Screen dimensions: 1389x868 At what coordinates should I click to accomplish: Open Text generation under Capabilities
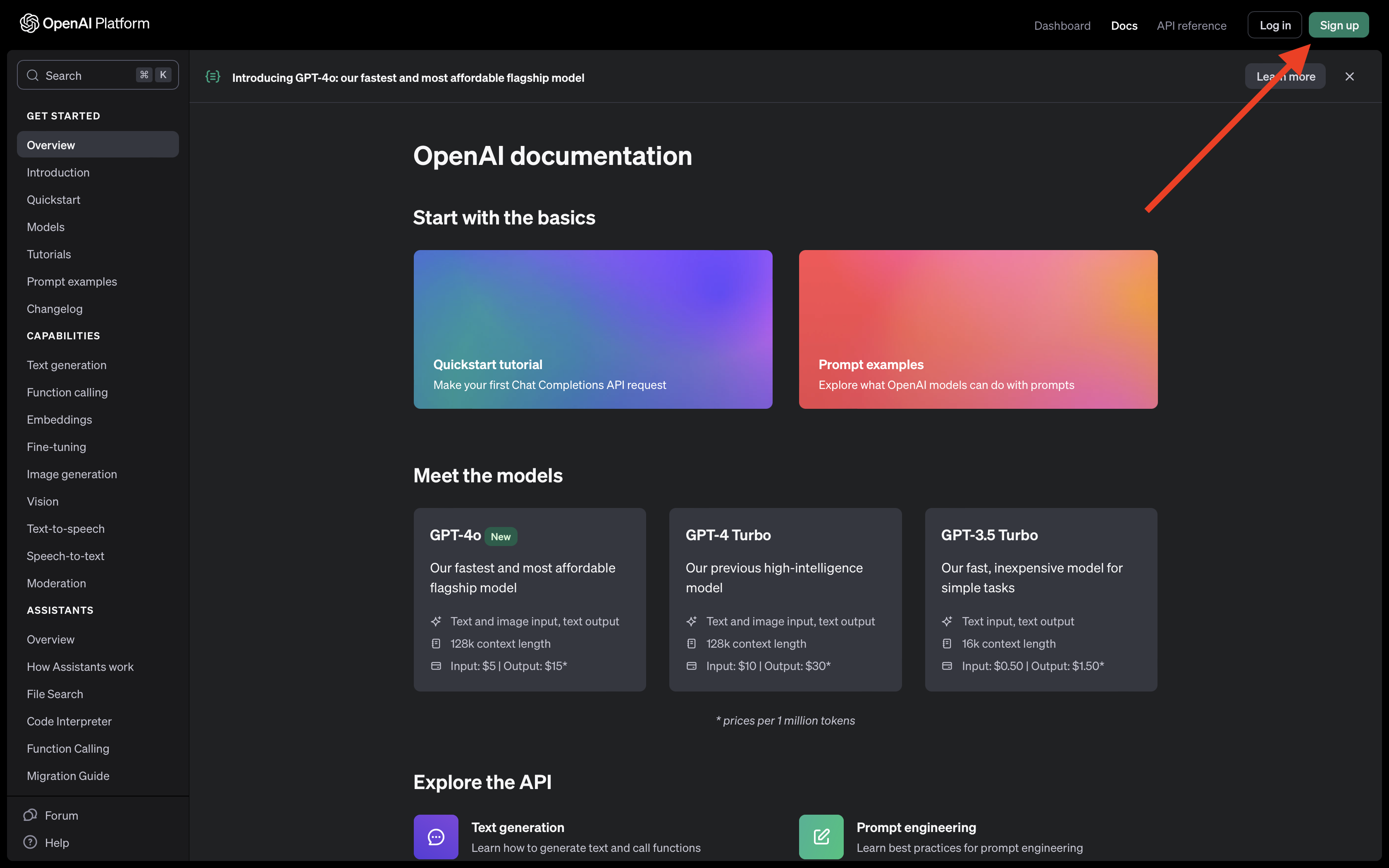tap(98, 365)
